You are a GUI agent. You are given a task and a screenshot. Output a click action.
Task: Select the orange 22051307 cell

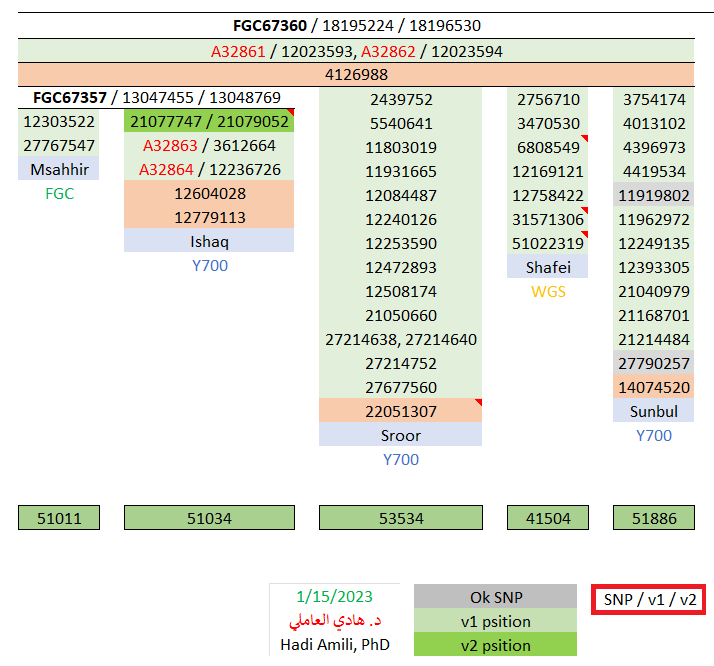[400, 411]
